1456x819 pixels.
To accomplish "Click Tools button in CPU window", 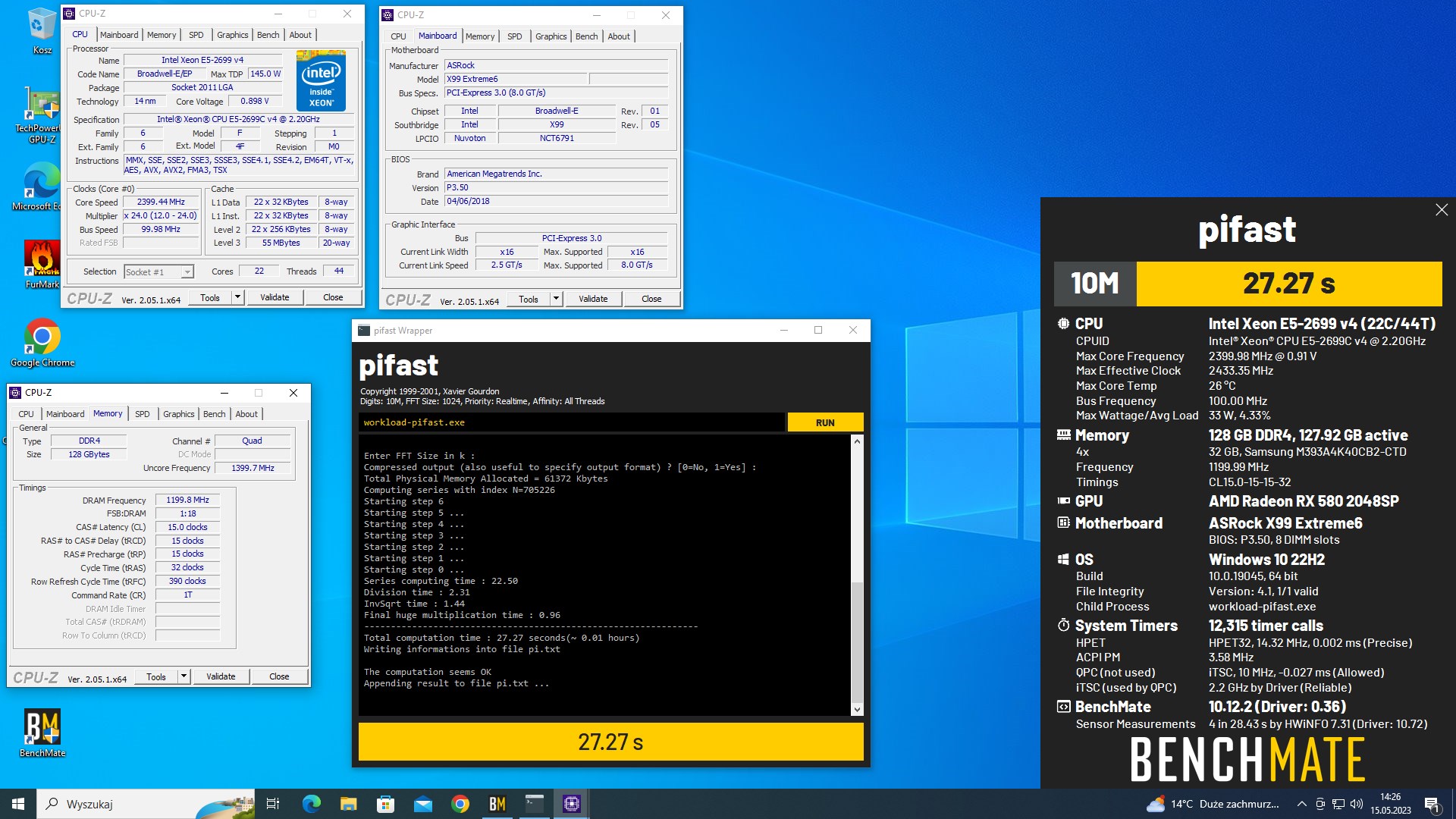I will pyautogui.click(x=210, y=297).
